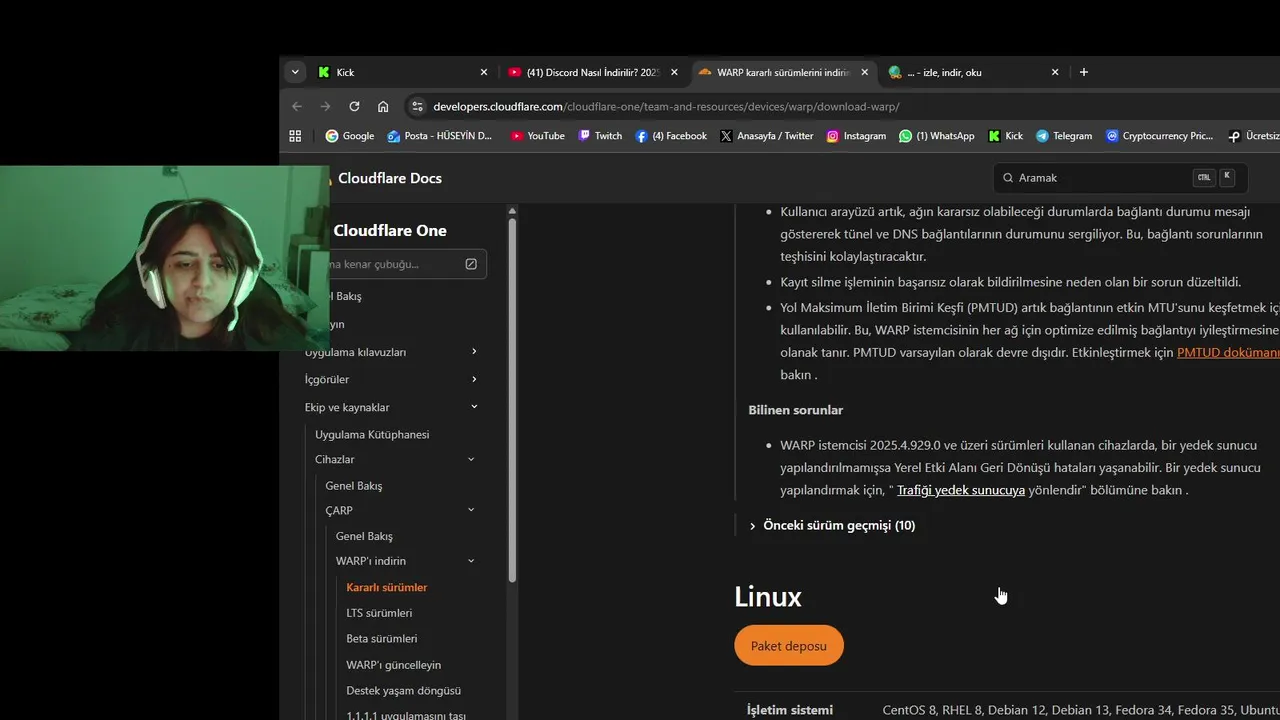
Task: Open WARP'ı güncelleyin in sidebar
Action: click(x=393, y=665)
